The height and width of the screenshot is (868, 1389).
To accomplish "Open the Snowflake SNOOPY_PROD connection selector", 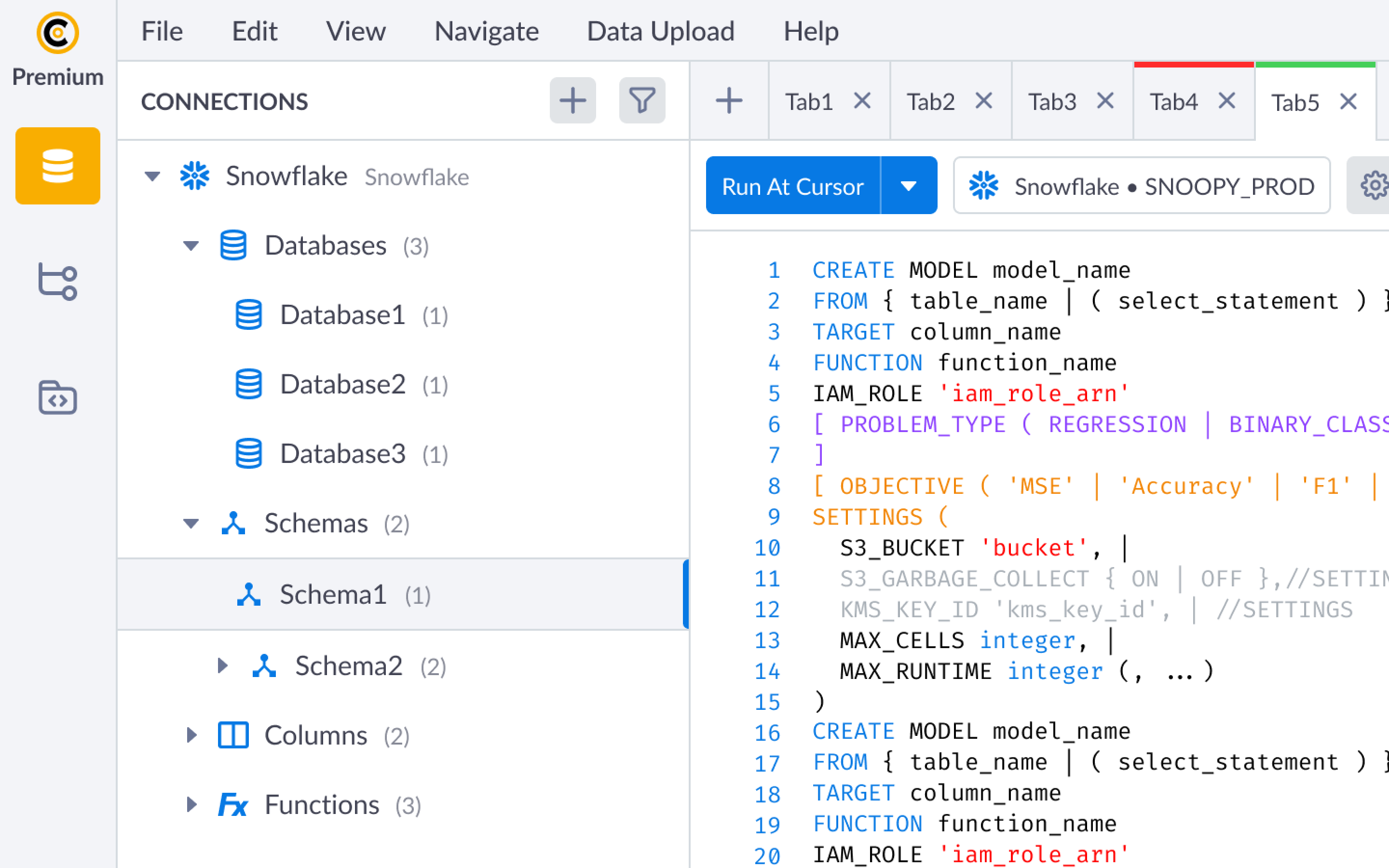I will click(1141, 186).
